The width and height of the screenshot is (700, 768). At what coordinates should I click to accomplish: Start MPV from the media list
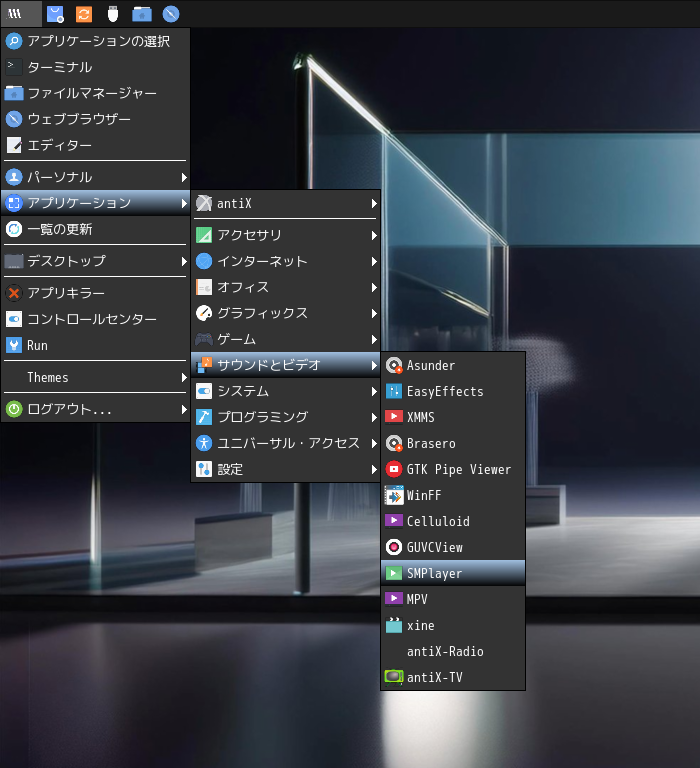tap(417, 599)
